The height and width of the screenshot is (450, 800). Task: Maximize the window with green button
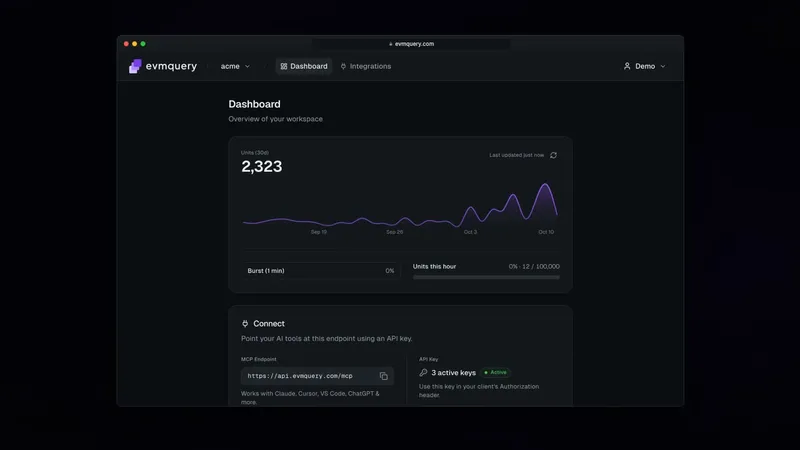[x=143, y=44]
